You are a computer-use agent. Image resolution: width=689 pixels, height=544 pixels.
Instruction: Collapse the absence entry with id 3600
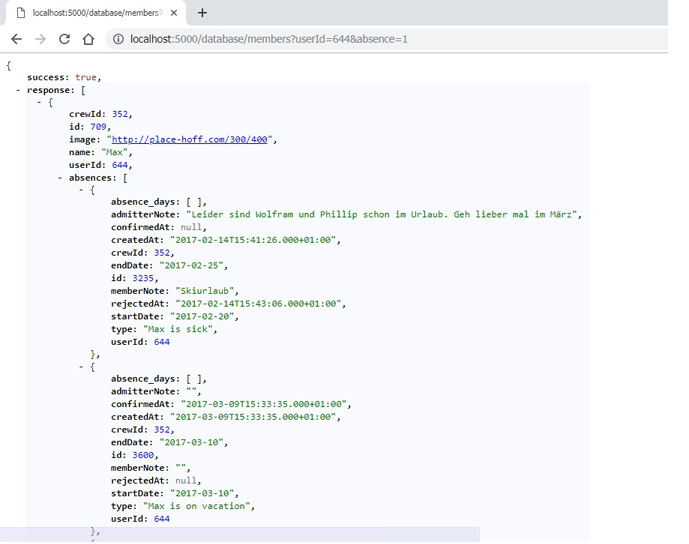tap(82, 367)
